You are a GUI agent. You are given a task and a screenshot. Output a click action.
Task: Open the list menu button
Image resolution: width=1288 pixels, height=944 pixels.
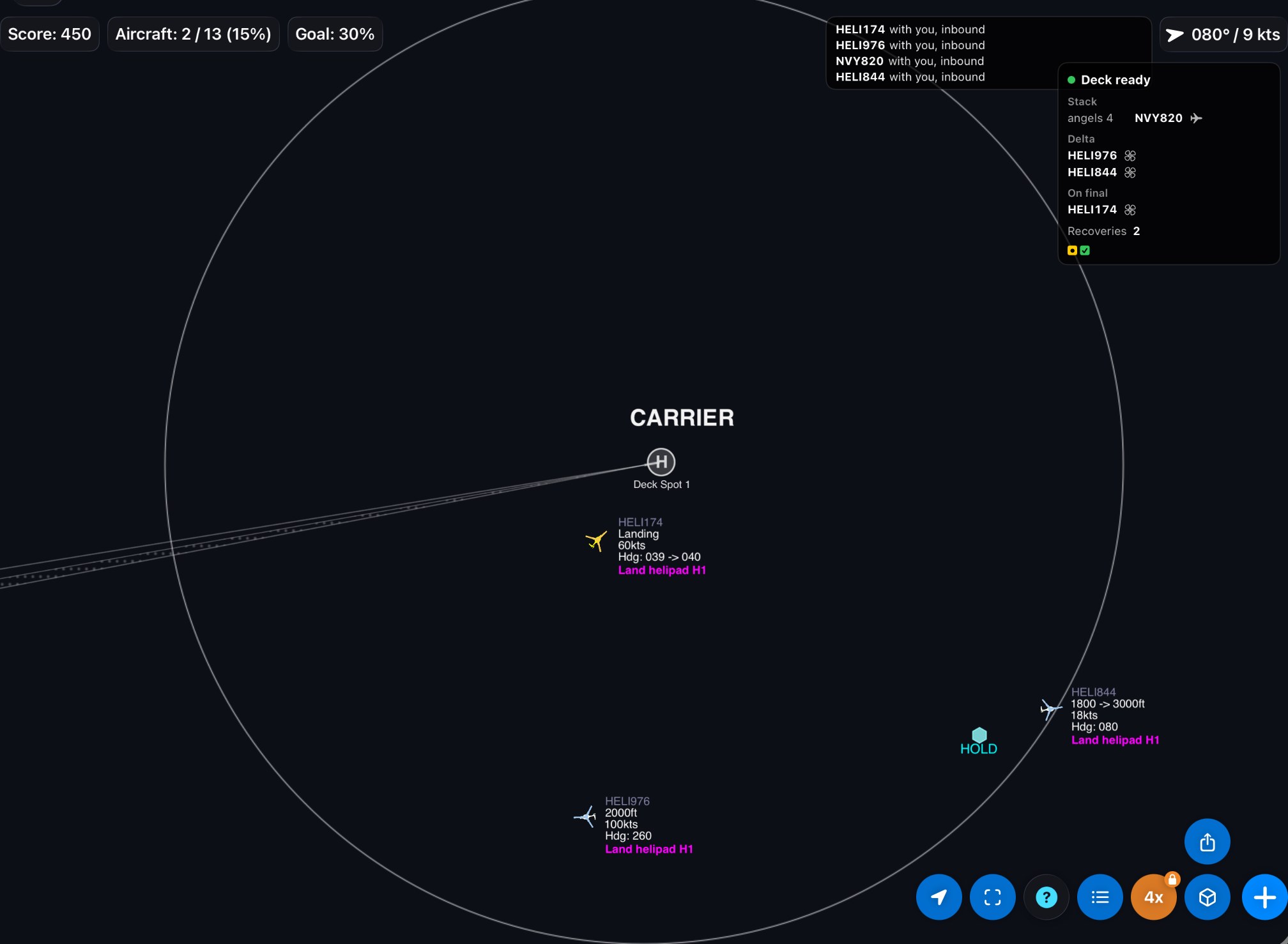(x=1100, y=897)
